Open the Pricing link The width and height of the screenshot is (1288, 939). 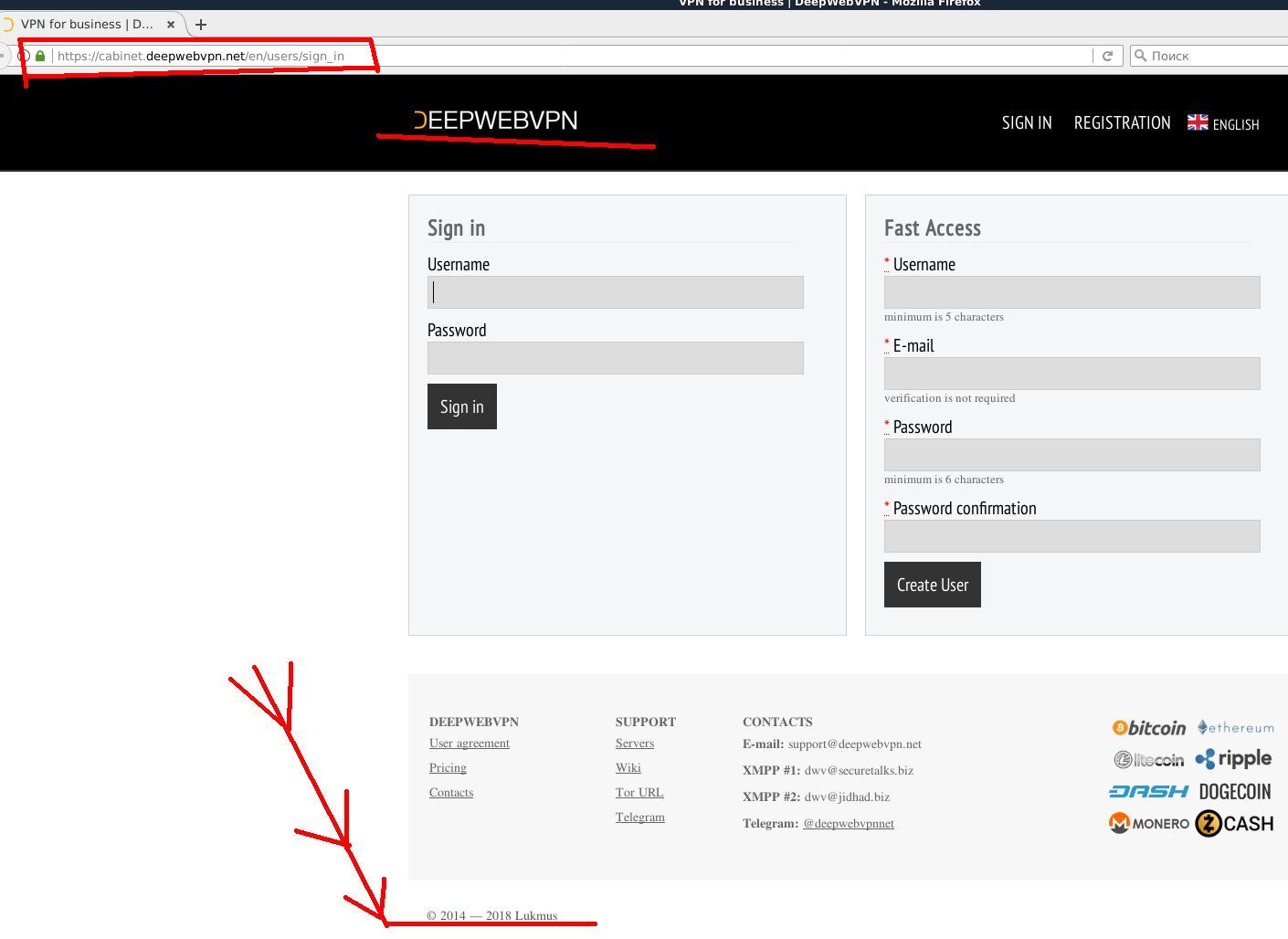coord(448,768)
